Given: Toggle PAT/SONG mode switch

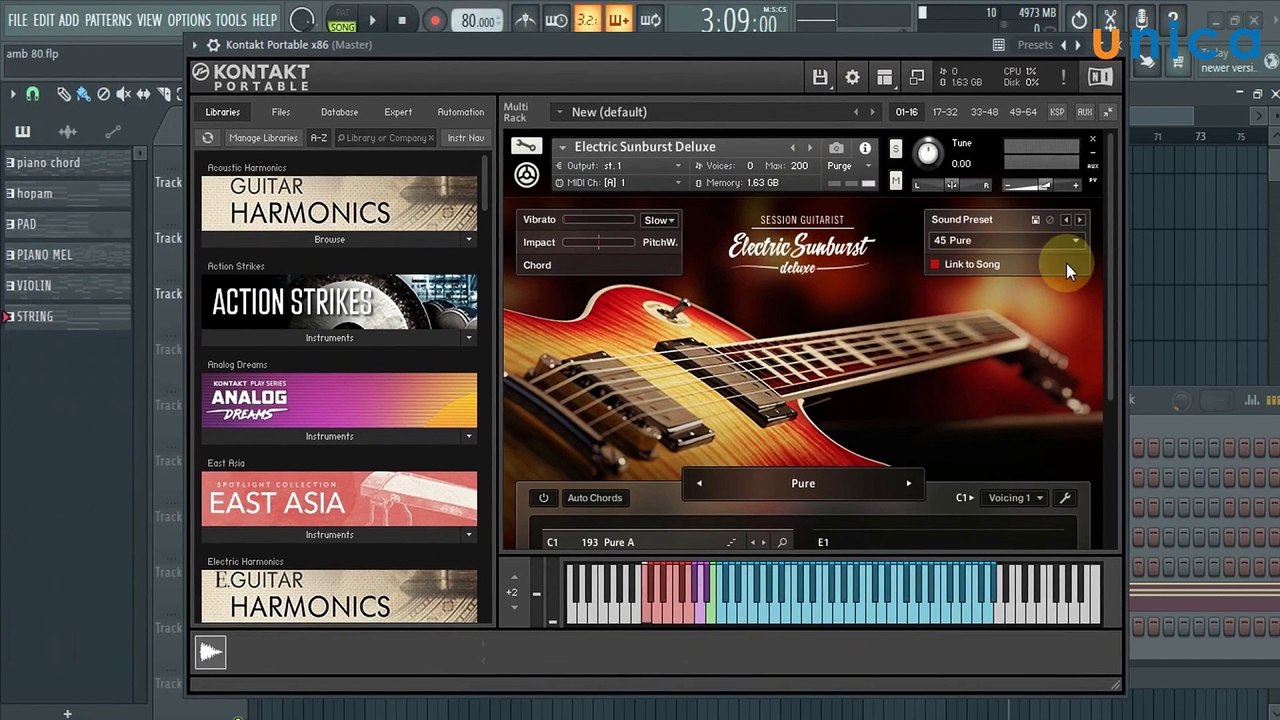Looking at the screenshot, I should [x=342, y=20].
